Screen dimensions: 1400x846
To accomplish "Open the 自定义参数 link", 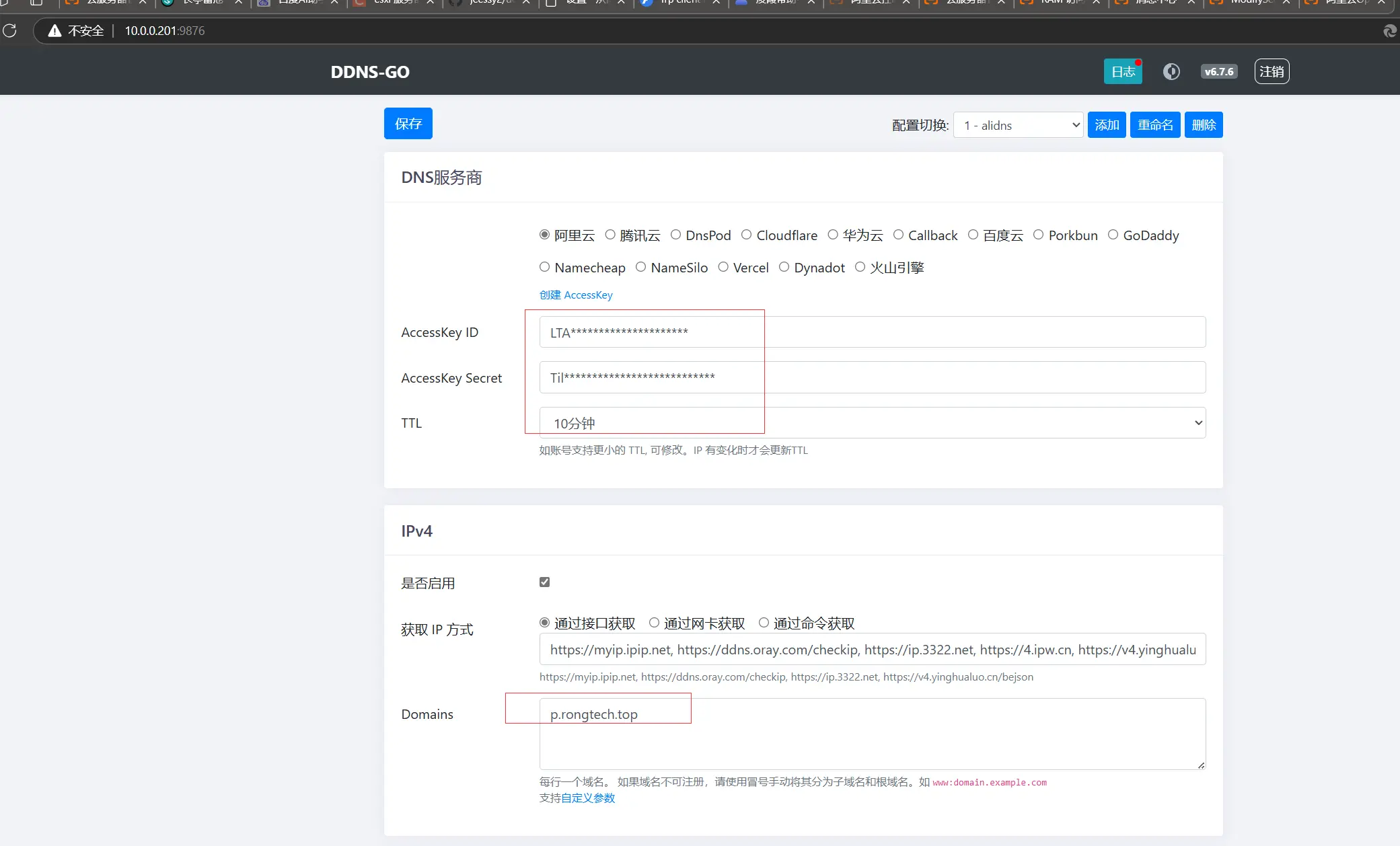I will pyautogui.click(x=588, y=798).
